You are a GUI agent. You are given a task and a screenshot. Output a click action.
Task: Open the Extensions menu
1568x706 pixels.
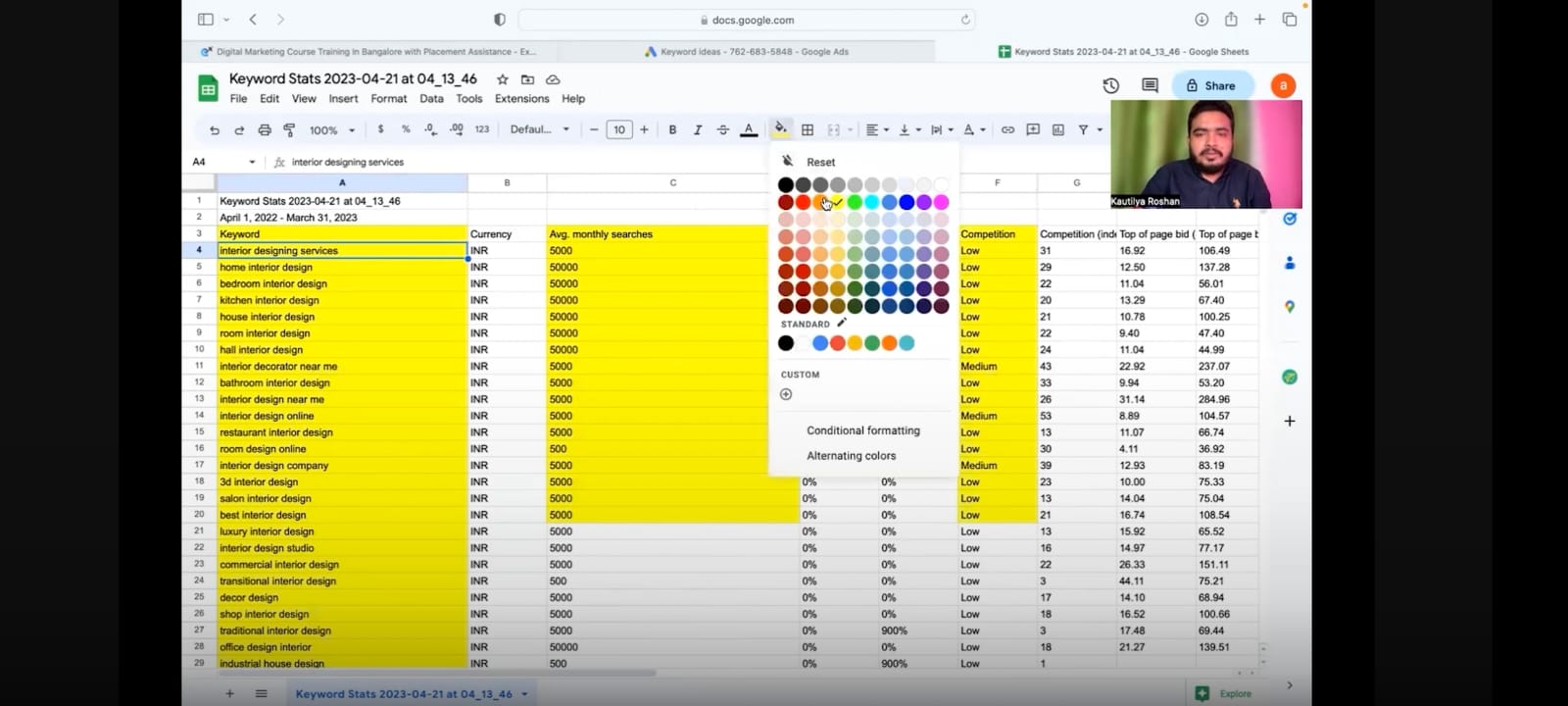(x=521, y=99)
